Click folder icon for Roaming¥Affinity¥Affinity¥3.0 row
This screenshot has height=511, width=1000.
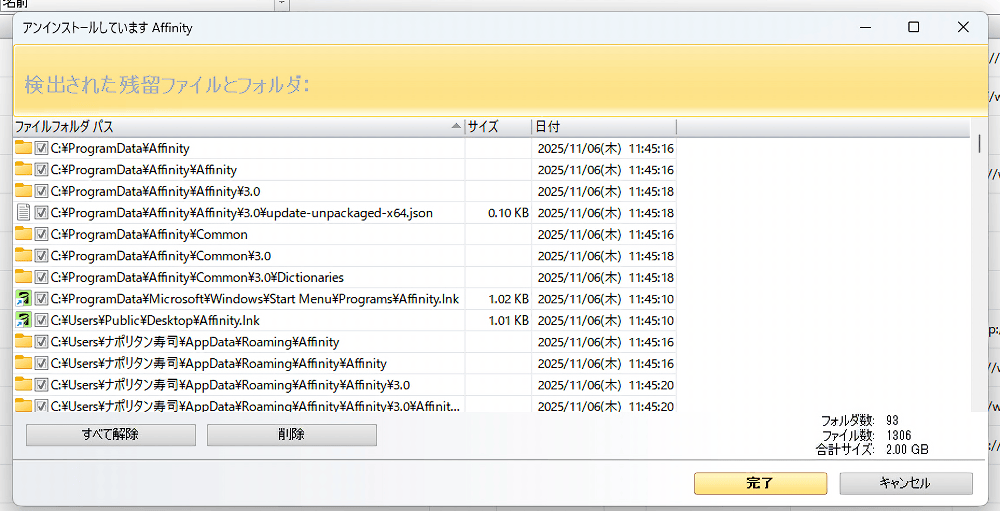[23, 385]
